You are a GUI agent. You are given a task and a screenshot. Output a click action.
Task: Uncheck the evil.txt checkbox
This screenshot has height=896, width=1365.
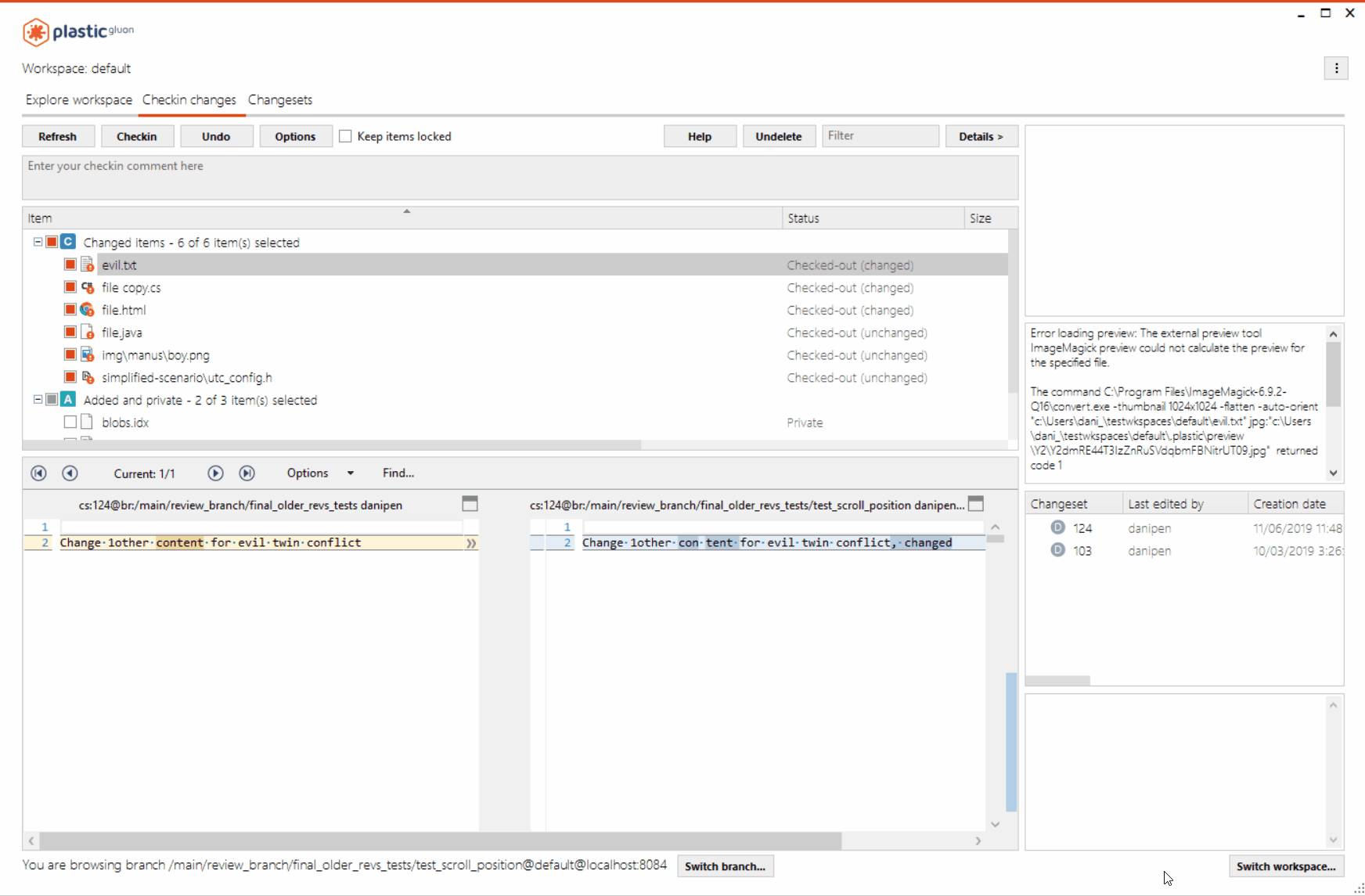[x=70, y=264]
